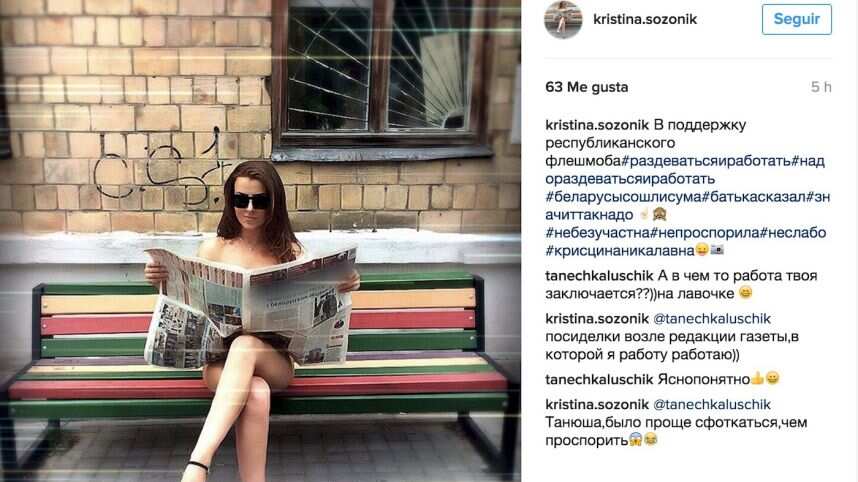
Task: Click the 5 h post timestamp
Action: click(x=821, y=87)
